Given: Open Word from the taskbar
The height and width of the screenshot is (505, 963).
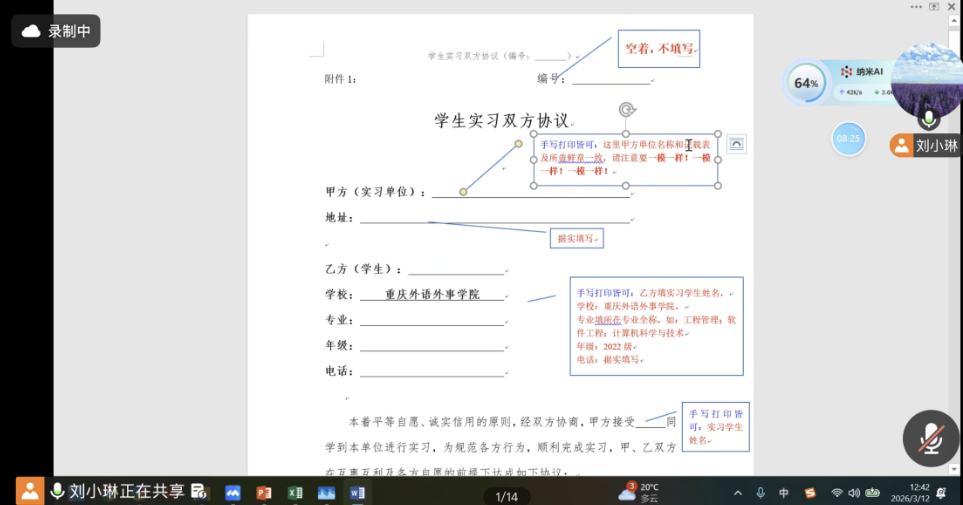Looking at the screenshot, I should pos(357,493).
